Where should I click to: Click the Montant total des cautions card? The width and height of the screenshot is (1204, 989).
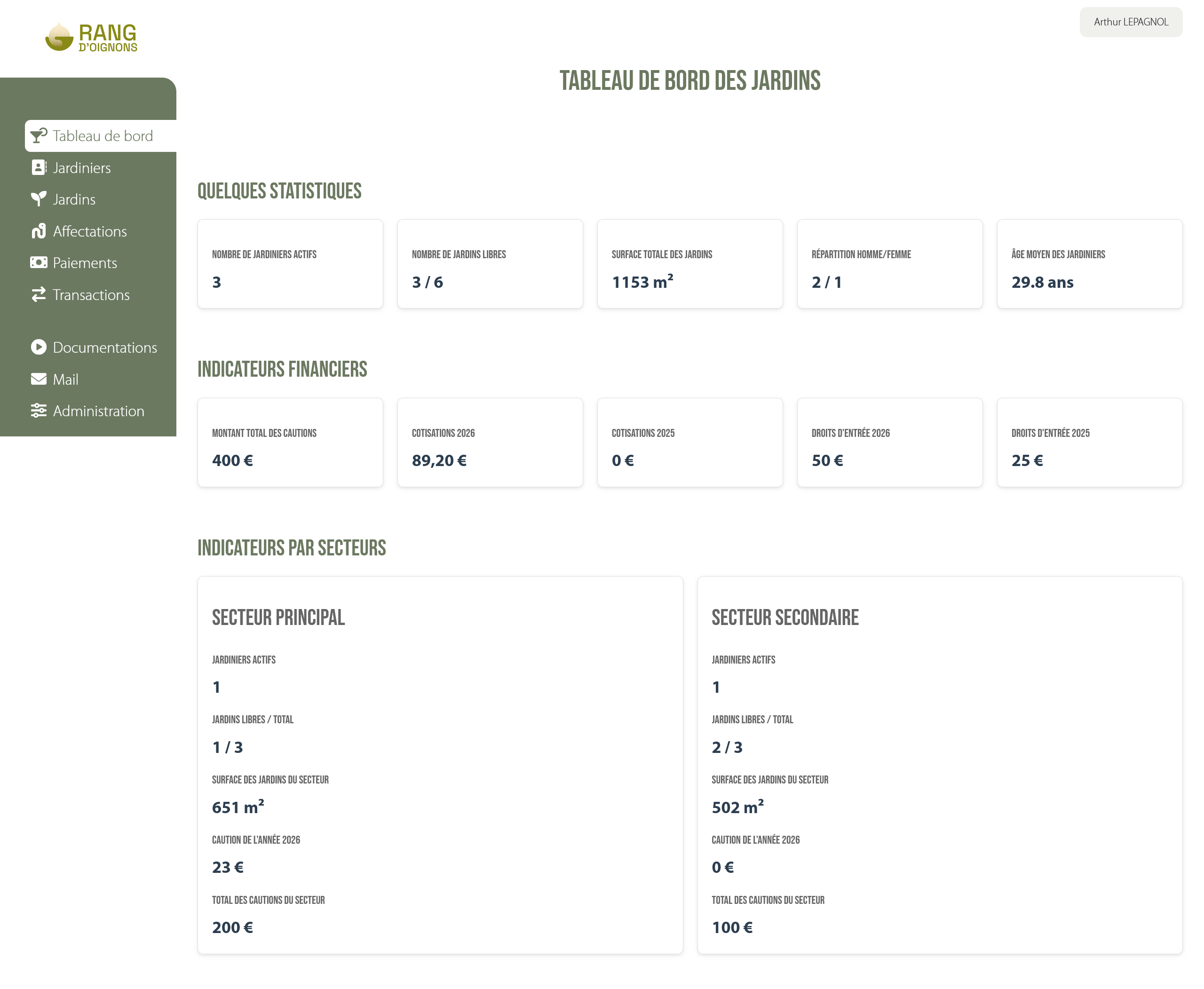[290, 443]
